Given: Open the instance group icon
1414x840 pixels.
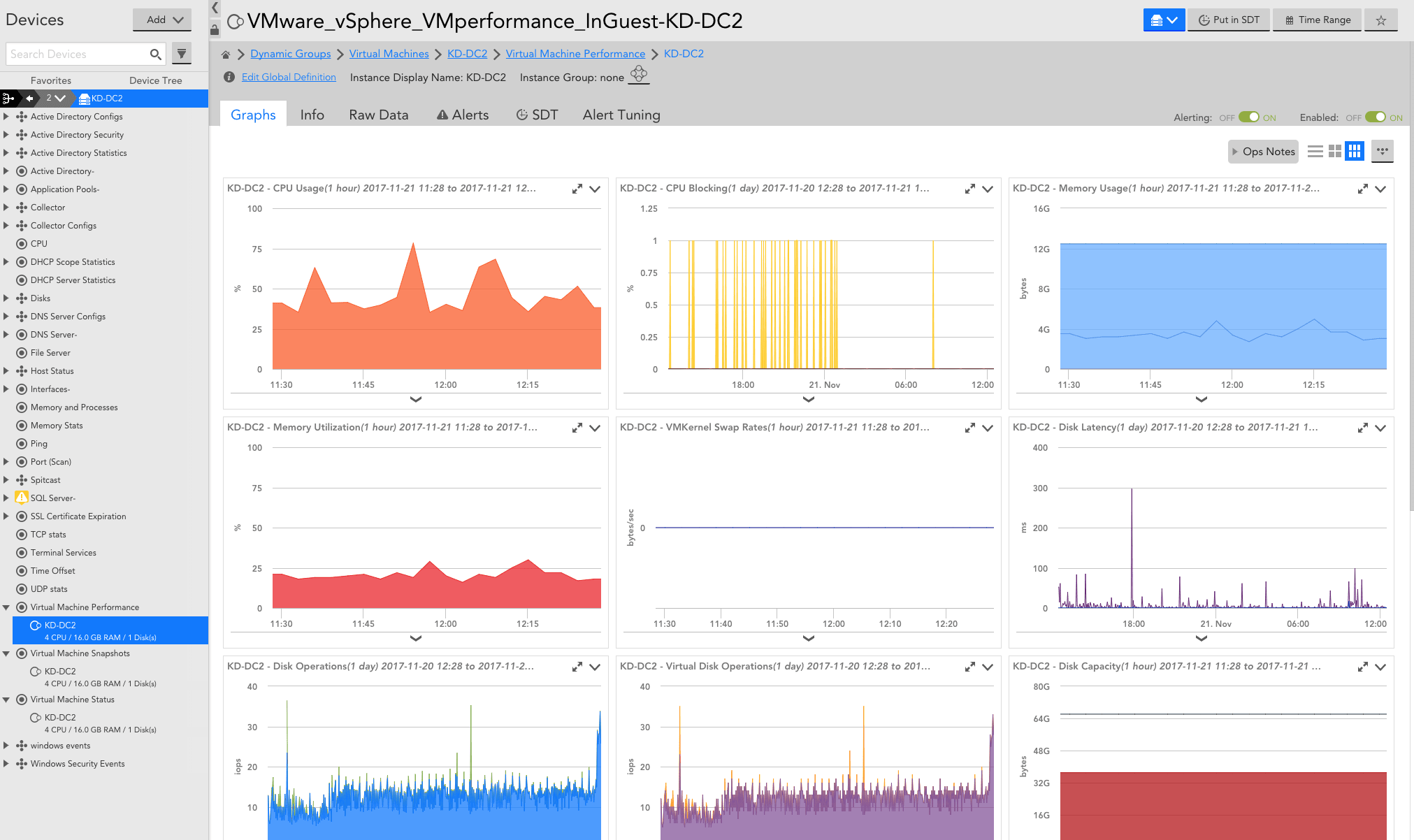Looking at the screenshot, I should coord(639,74).
